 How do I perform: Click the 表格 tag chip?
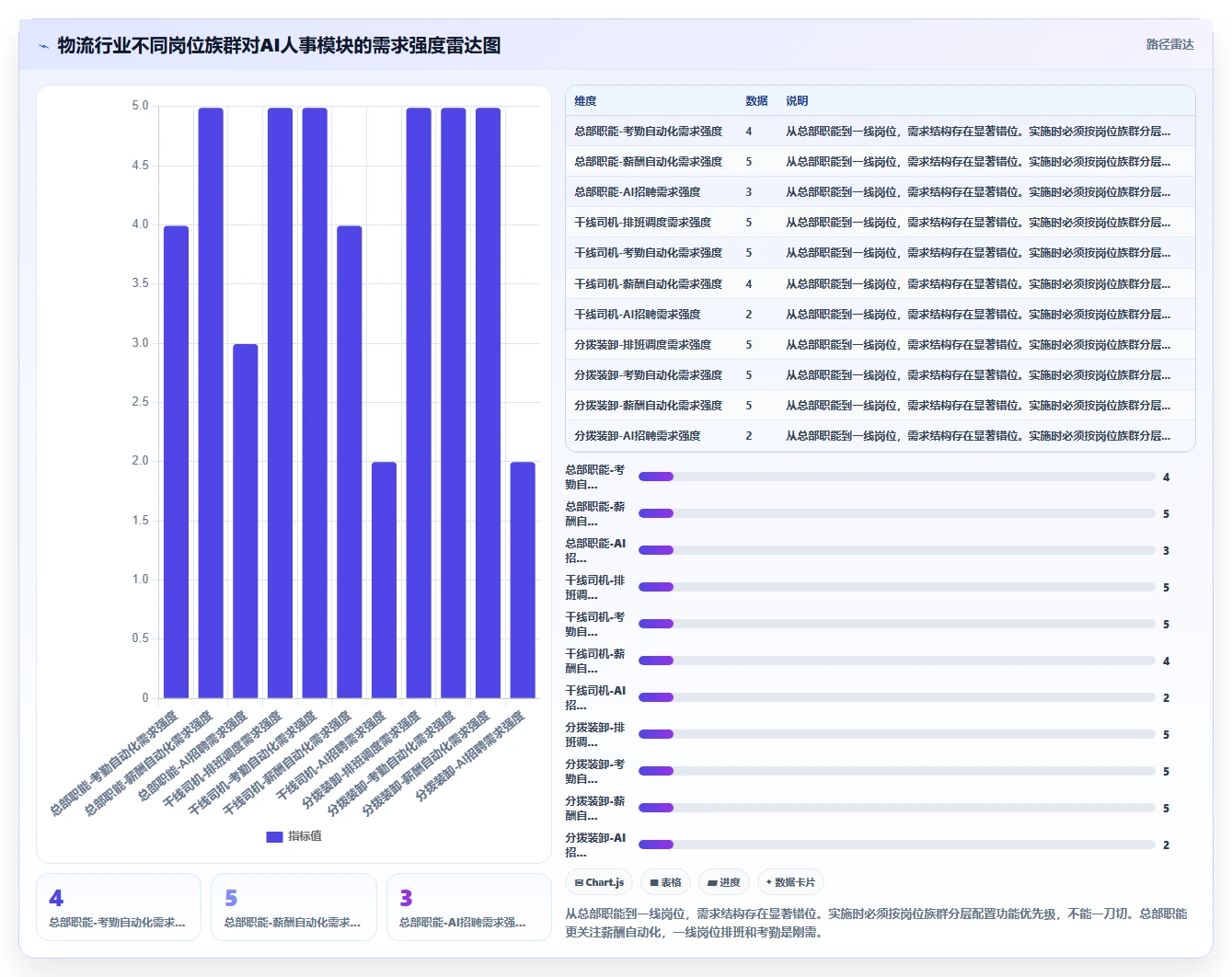pos(665,882)
